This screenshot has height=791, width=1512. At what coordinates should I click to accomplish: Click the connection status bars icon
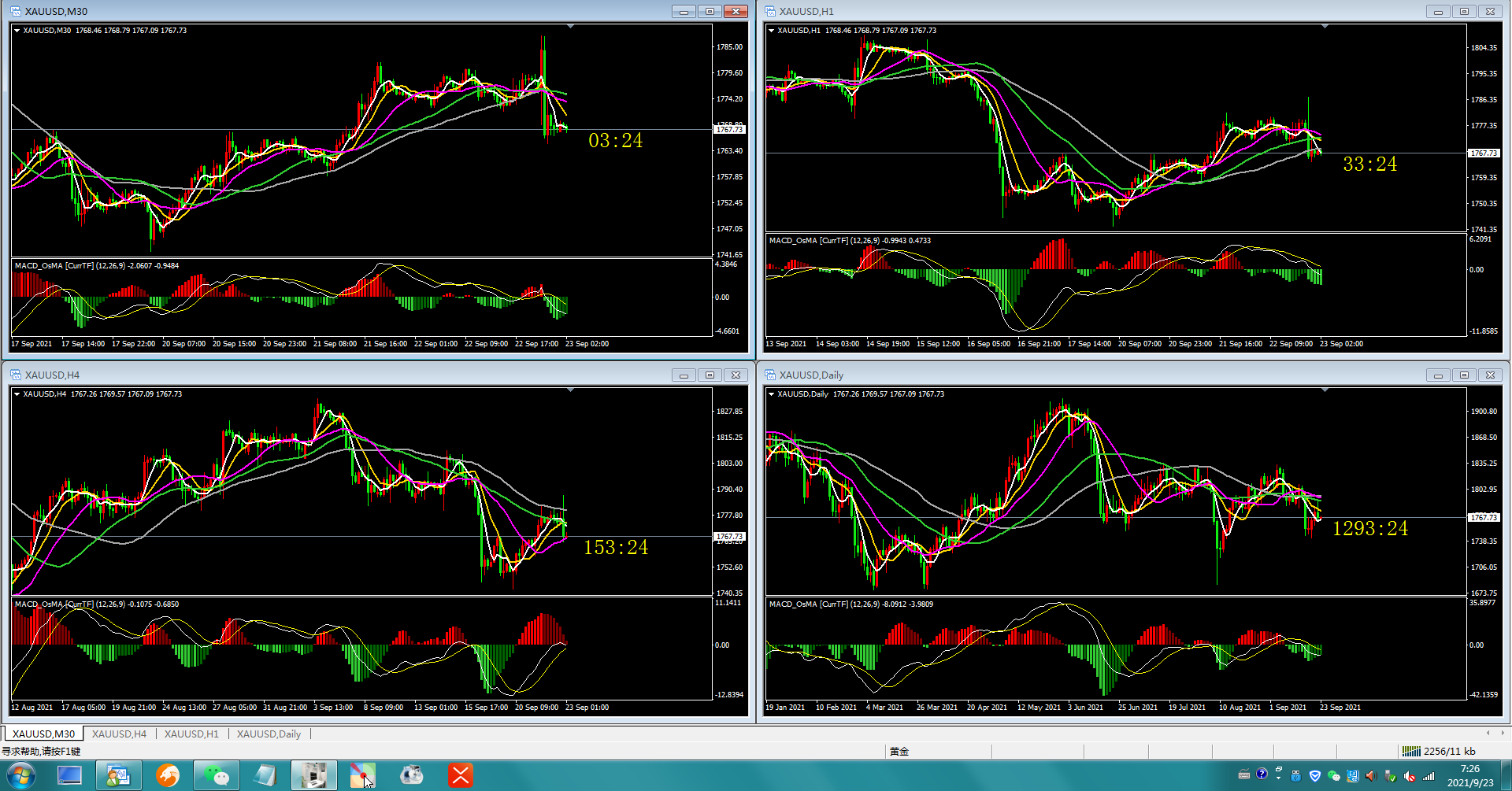pyautogui.click(x=1411, y=751)
